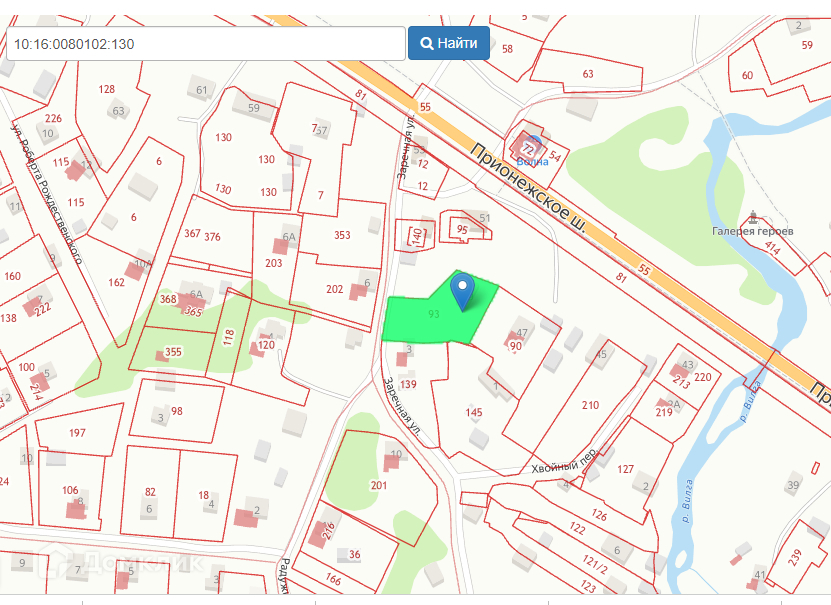The width and height of the screenshot is (831, 605).
Task: Click the ул. Роберта Рождественского label
Action: pyautogui.click(x=48, y=193)
